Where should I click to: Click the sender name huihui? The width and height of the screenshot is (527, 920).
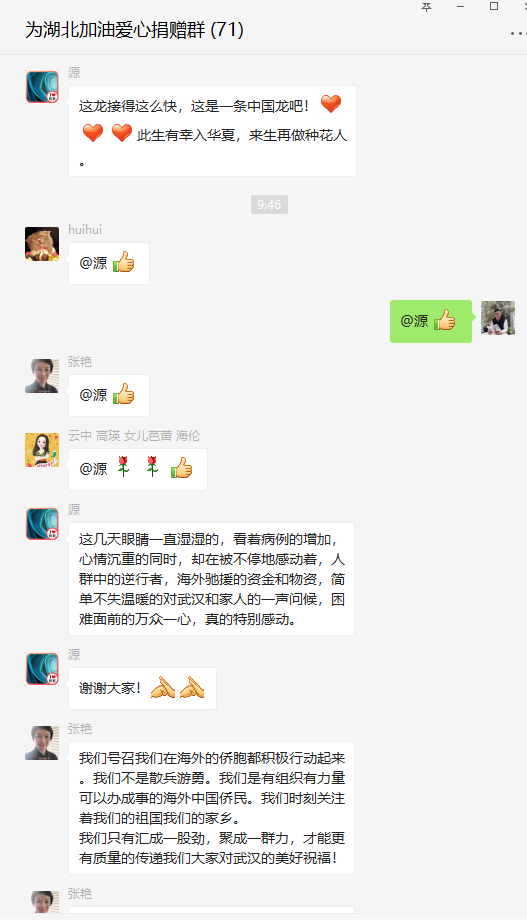click(85, 229)
